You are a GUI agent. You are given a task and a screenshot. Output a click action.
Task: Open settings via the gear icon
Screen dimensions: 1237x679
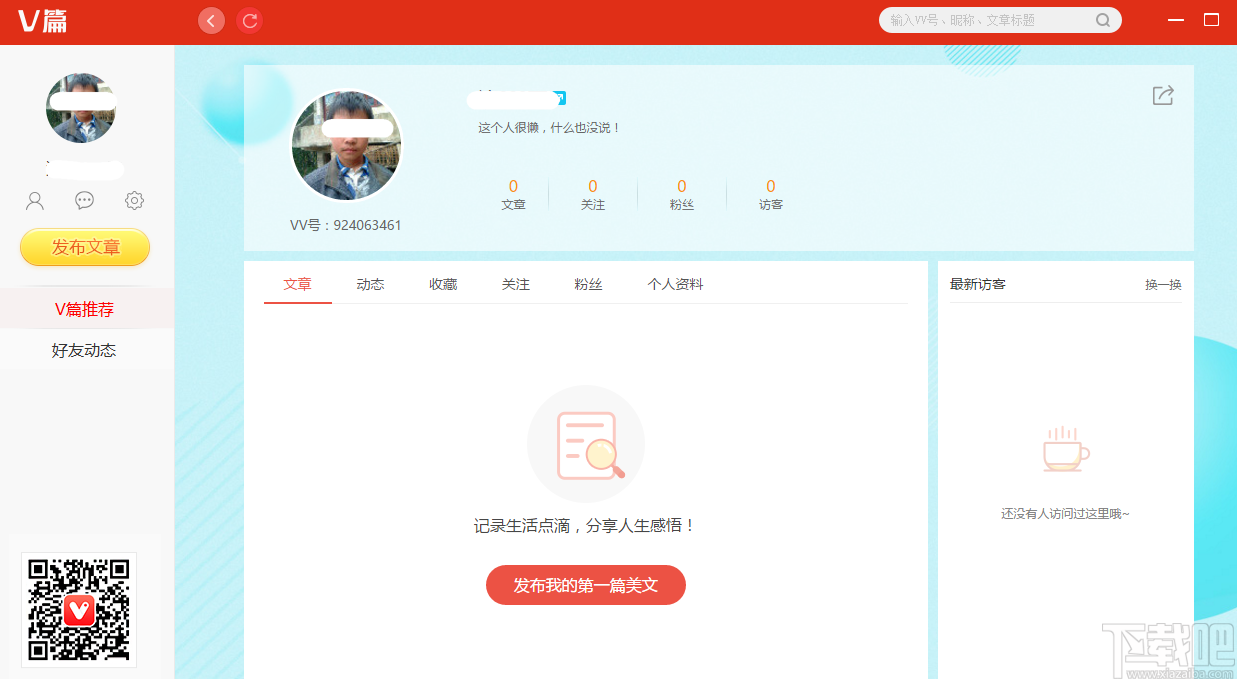pyautogui.click(x=134, y=200)
